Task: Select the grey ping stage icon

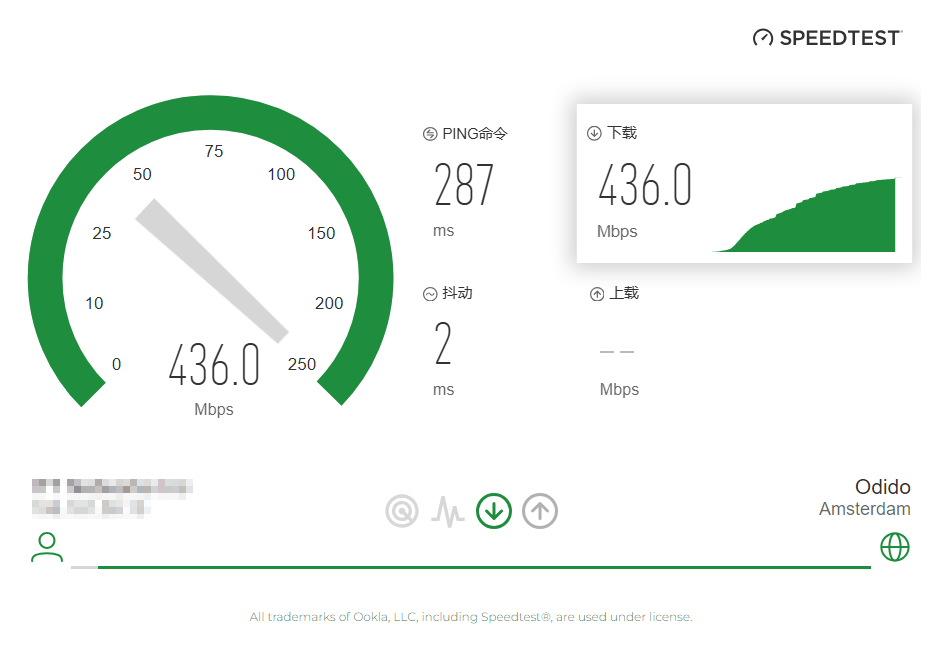Action: coord(402,511)
